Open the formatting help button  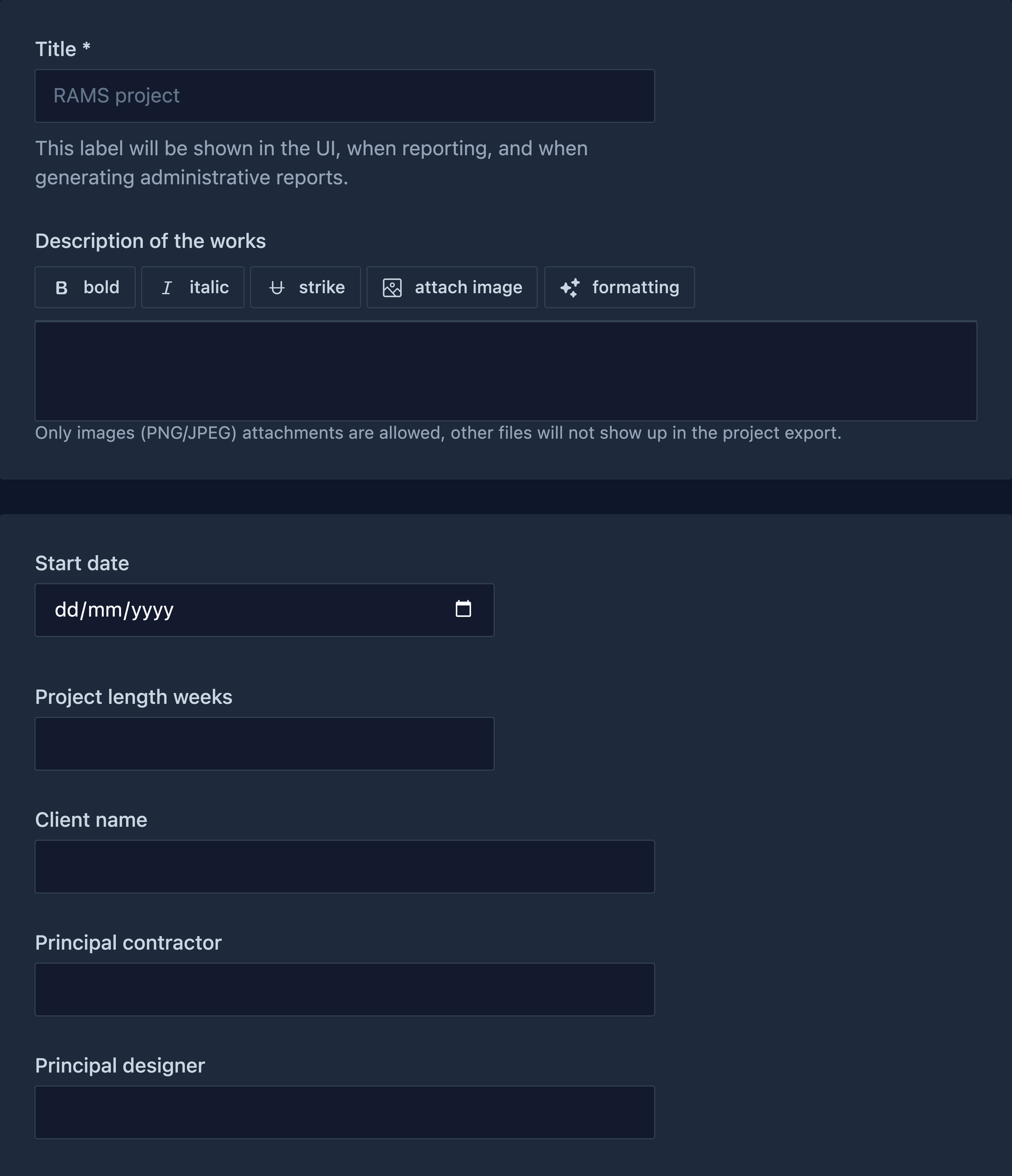click(619, 287)
